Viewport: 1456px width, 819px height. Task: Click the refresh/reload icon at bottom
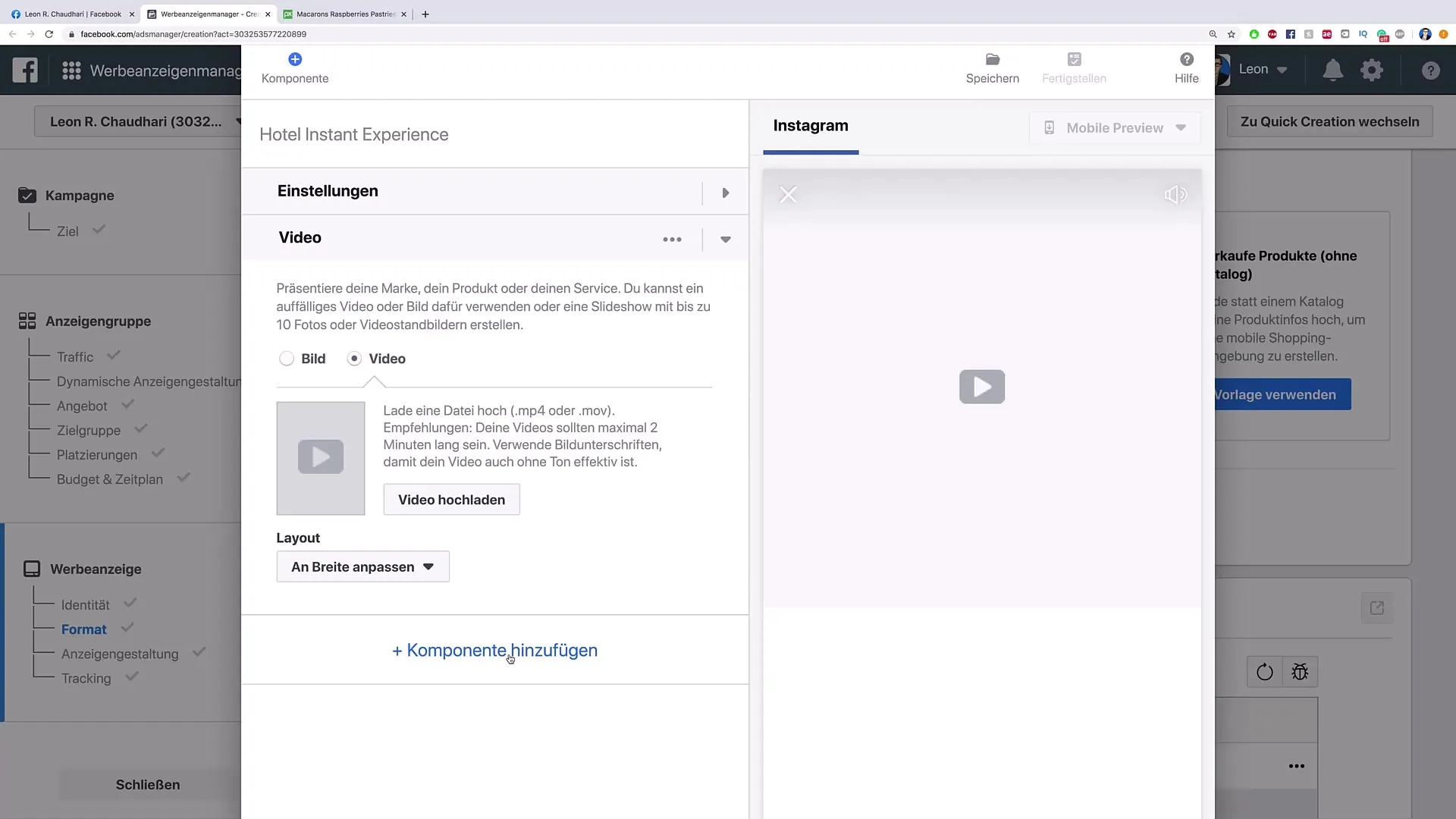tap(1264, 672)
